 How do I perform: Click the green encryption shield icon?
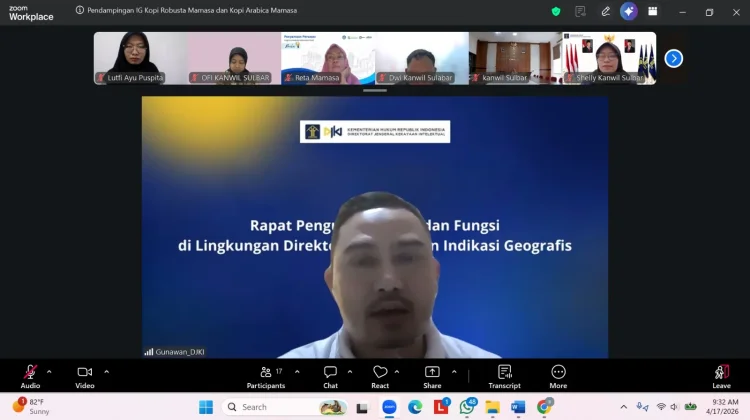click(x=556, y=11)
